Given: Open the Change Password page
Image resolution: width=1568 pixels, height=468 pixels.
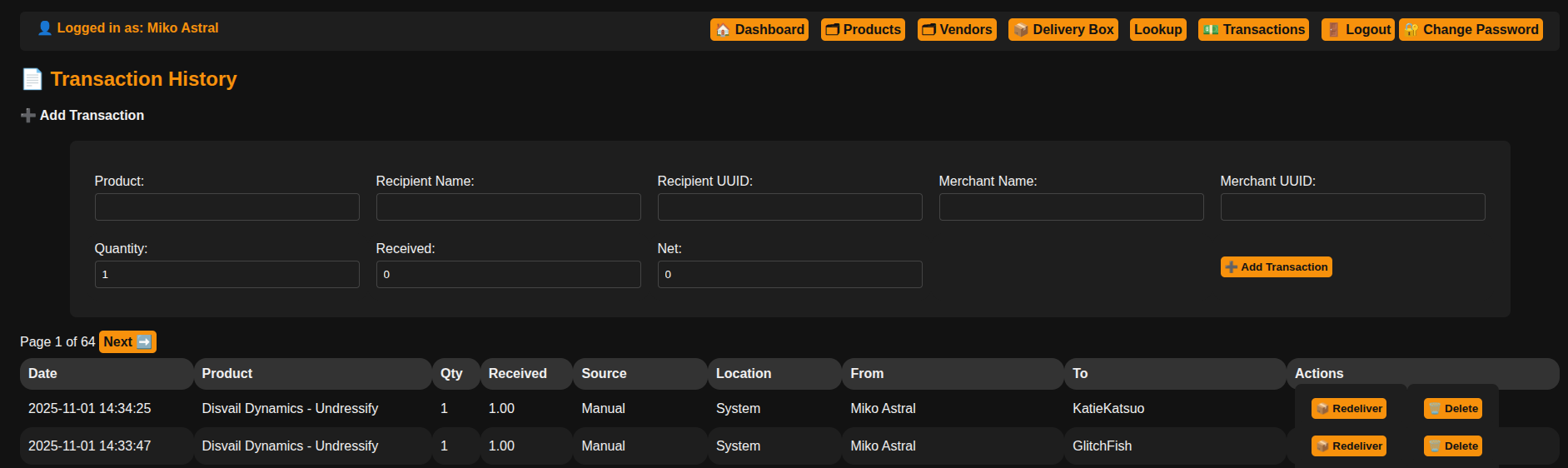Looking at the screenshot, I should coord(1471,30).
